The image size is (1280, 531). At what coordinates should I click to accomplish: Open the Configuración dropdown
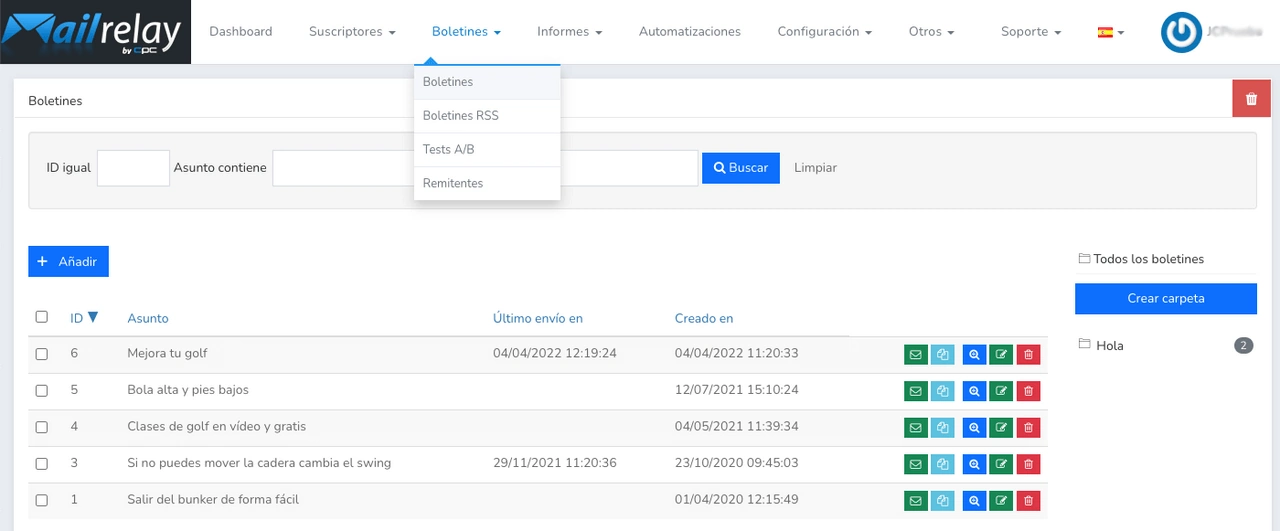point(824,32)
